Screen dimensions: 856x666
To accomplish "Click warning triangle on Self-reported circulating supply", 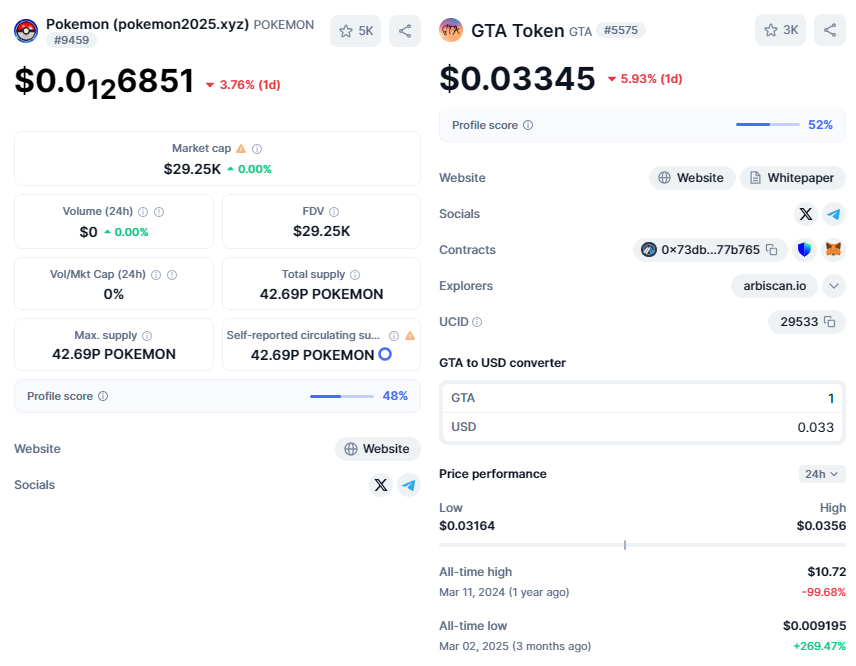I will pyautogui.click(x=410, y=336).
